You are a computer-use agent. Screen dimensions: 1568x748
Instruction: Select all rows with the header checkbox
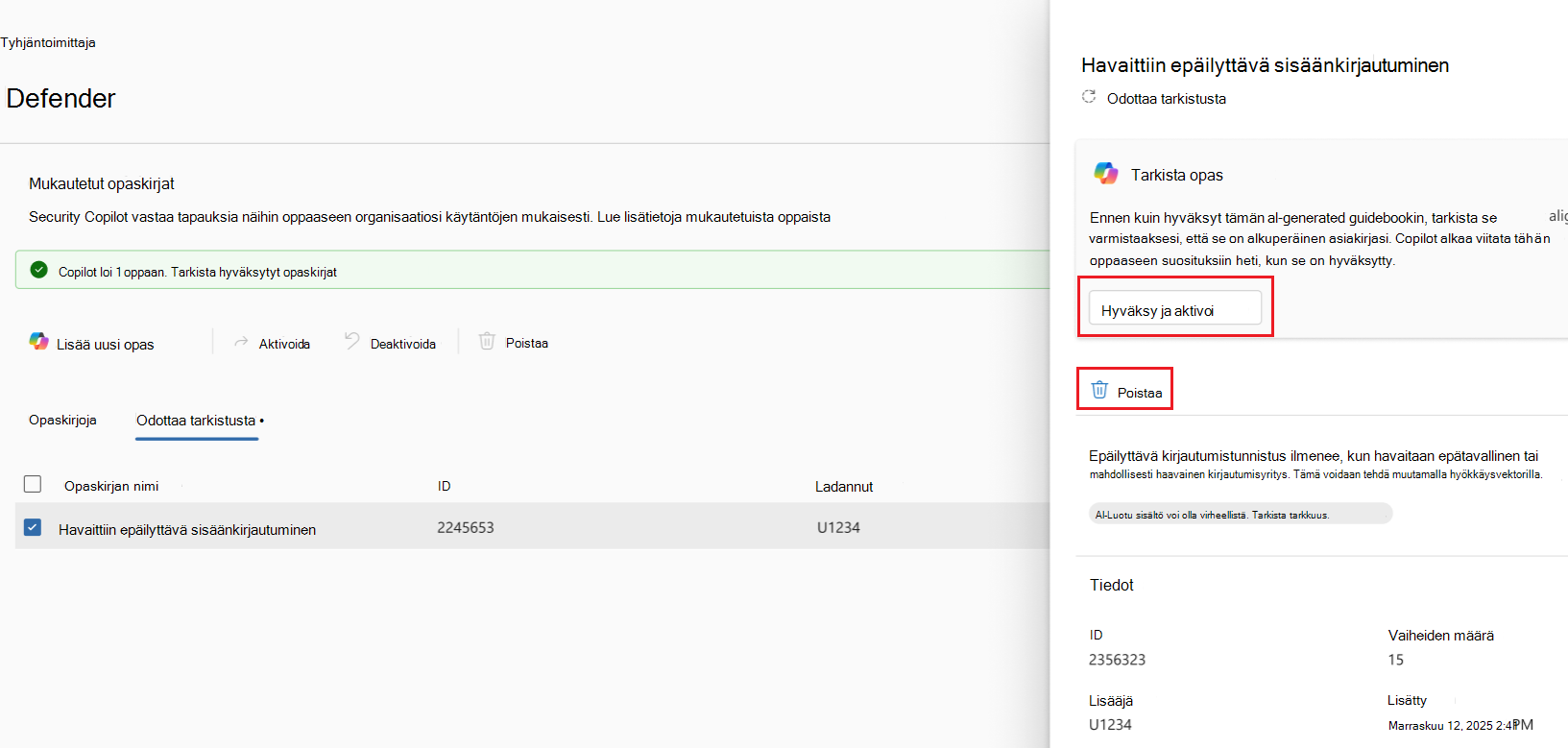[x=33, y=484]
